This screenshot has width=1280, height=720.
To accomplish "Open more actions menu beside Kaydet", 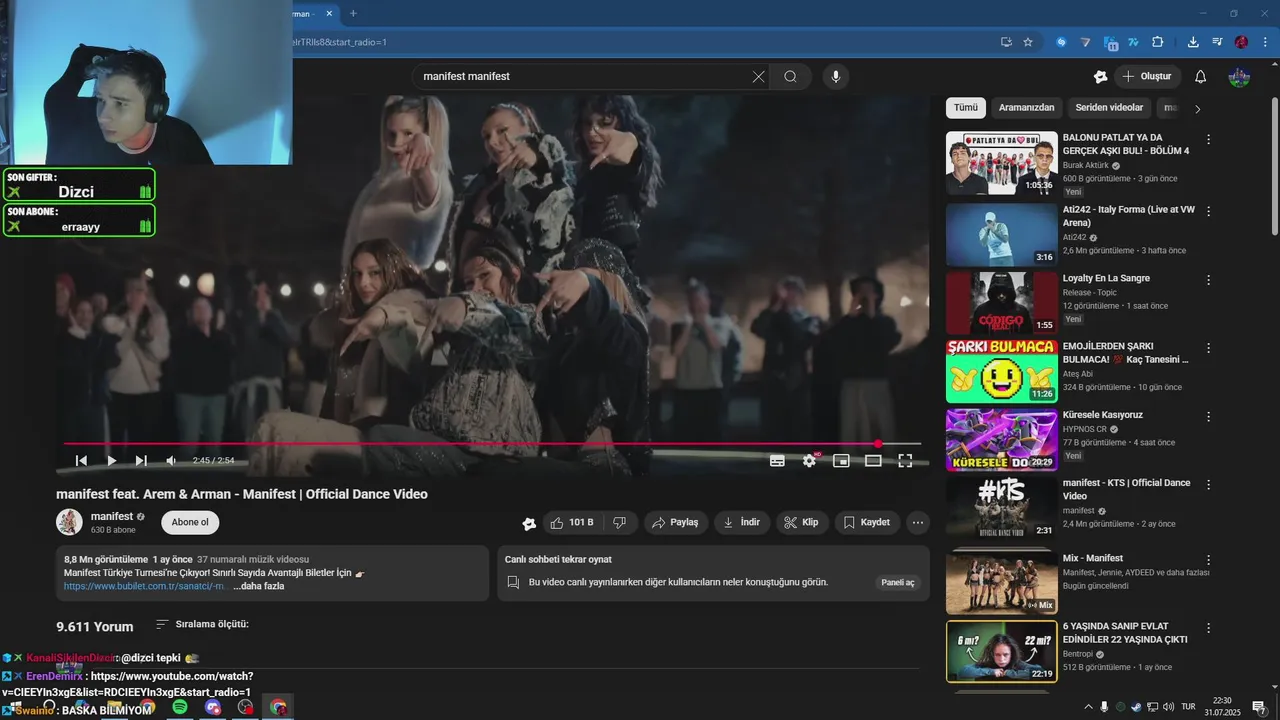I will 917,522.
